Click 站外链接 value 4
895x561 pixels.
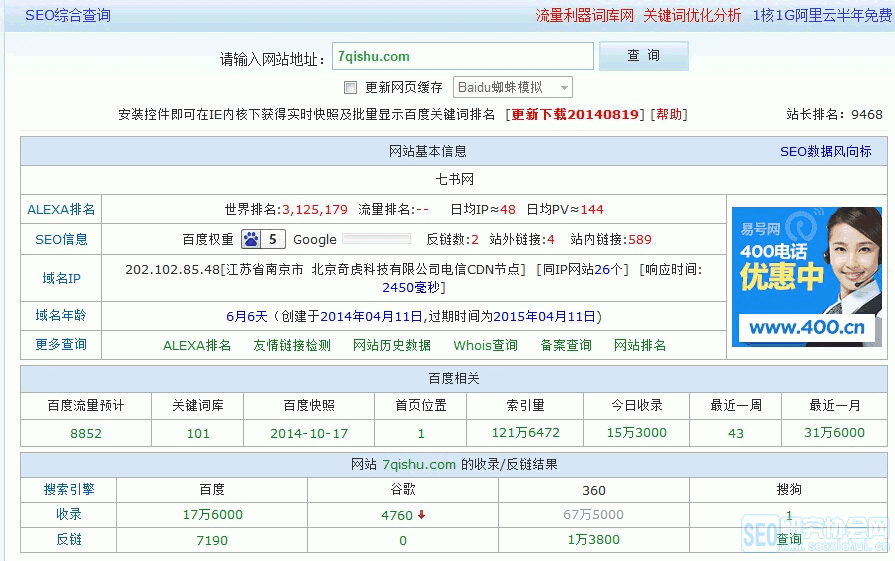point(551,239)
